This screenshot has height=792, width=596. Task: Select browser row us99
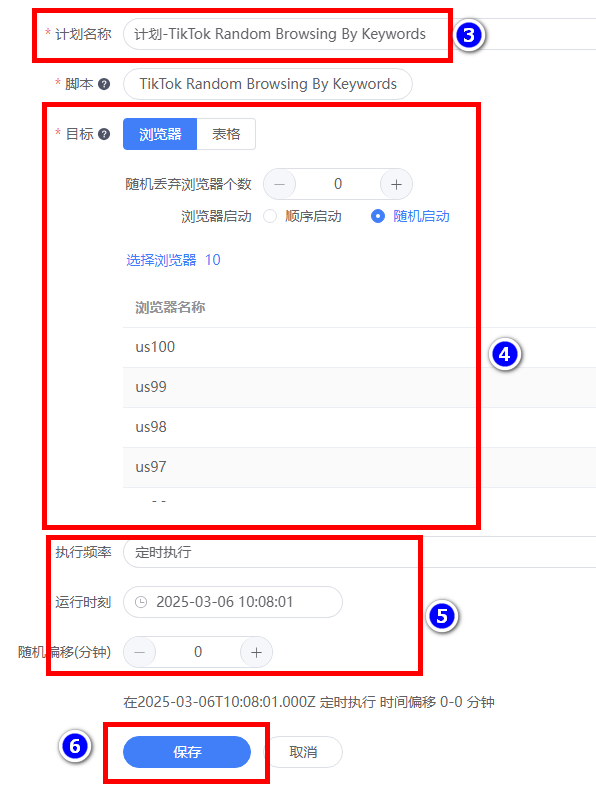tap(360, 387)
